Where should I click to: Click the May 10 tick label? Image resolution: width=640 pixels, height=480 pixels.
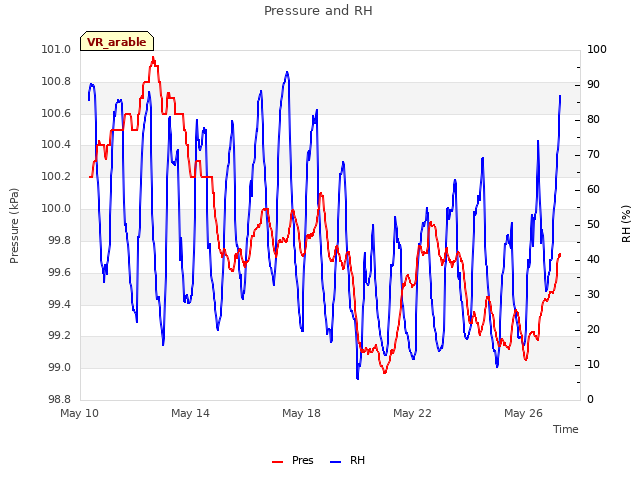pyautogui.click(x=80, y=413)
